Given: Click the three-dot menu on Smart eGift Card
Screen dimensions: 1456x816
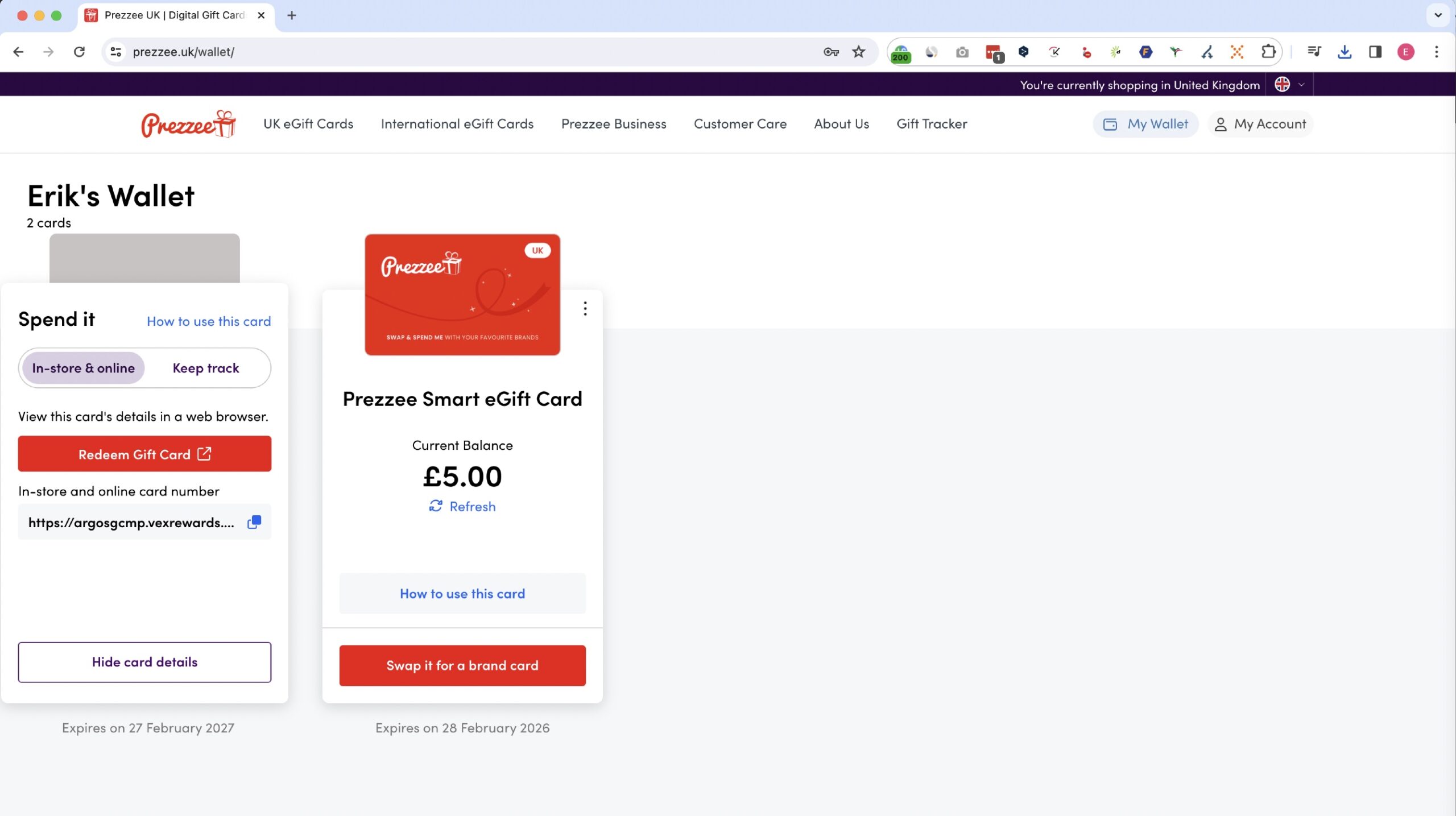Looking at the screenshot, I should pyautogui.click(x=585, y=309).
